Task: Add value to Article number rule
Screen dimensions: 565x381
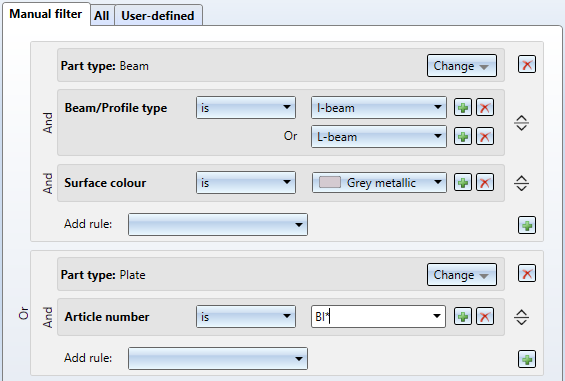Action: pos(463,317)
